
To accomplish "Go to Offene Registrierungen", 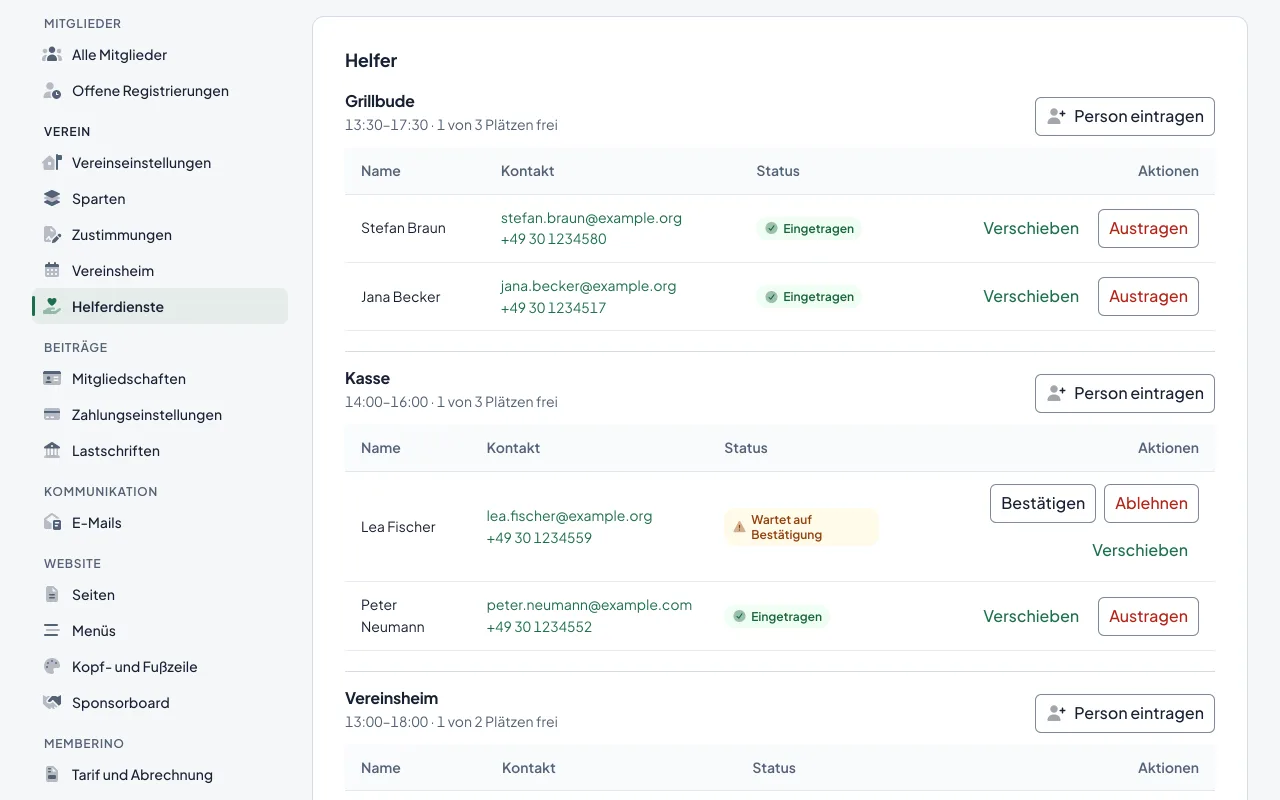I will pos(160,91).
